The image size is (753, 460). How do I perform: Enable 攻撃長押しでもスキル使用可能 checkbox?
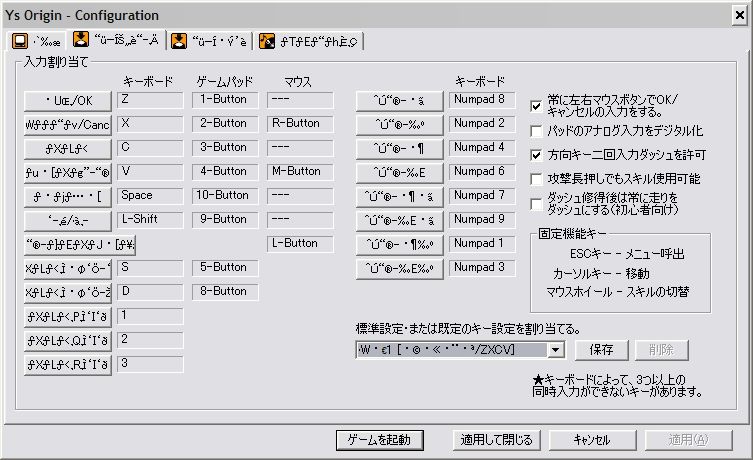click(x=536, y=179)
